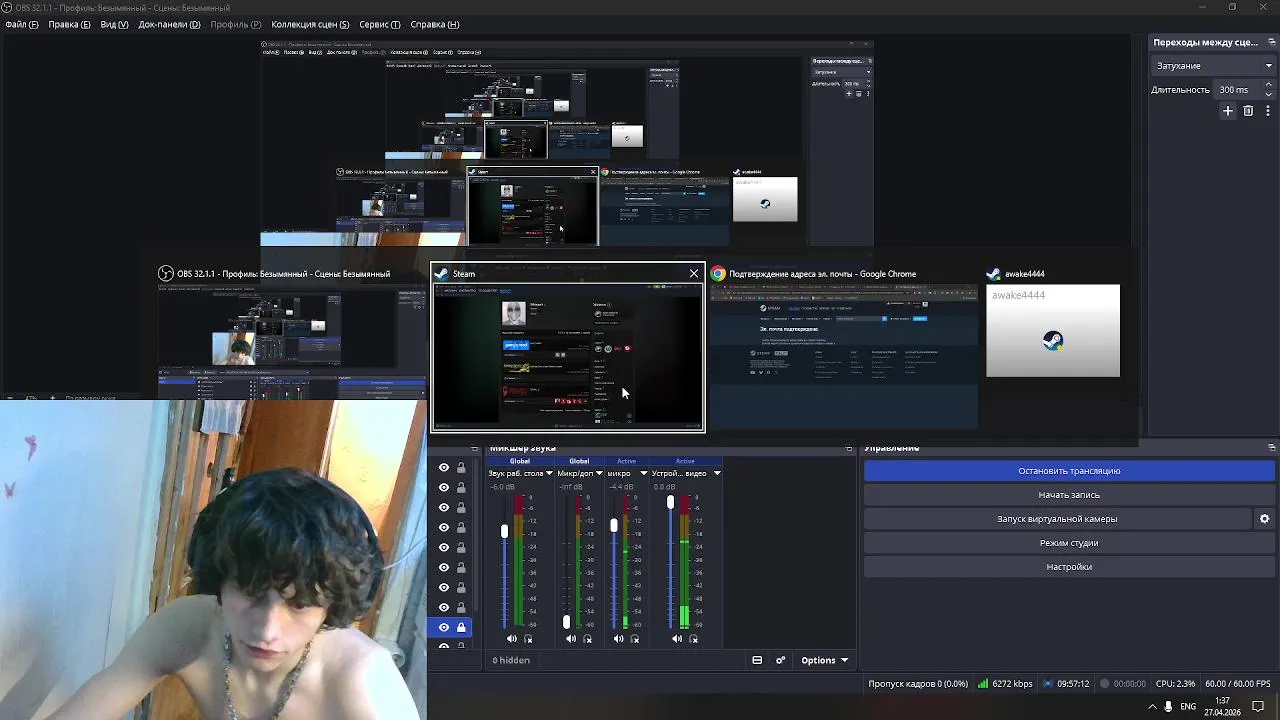Viewport: 1280px width, 720px height.
Task: Open Микр/доп channel dropdown arrow
Action: pos(599,473)
